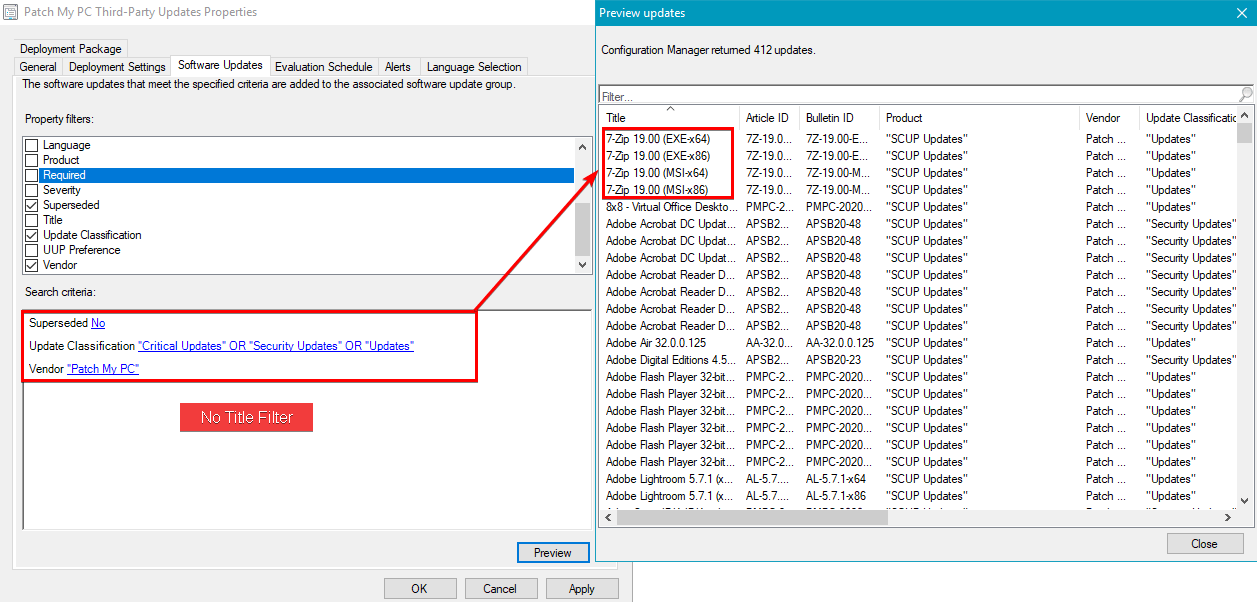The image size is (1257, 602).
Task: Select the 7-Zip 19.00 (MSI-x64) row
Action: (x=918, y=173)
